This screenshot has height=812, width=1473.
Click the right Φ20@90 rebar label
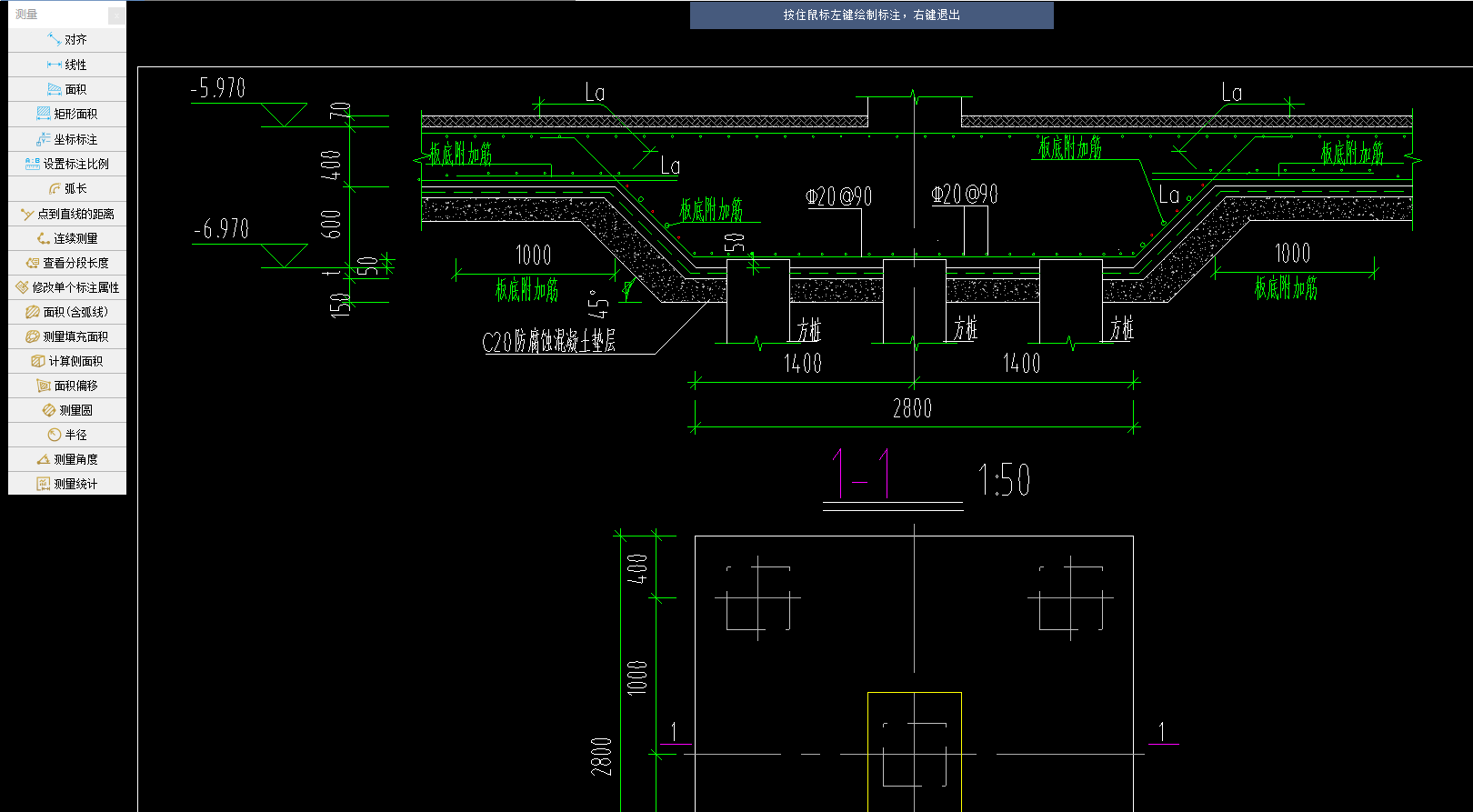click(x=965, y=195)
